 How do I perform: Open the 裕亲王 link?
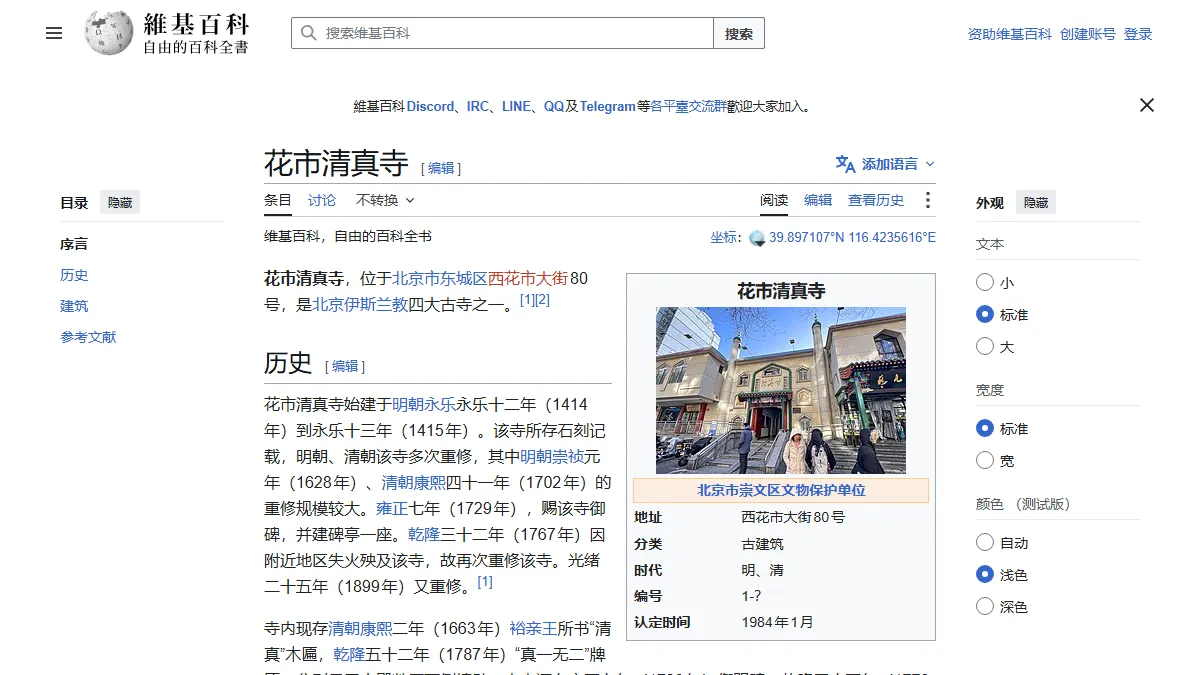click(x=534, y=629)
